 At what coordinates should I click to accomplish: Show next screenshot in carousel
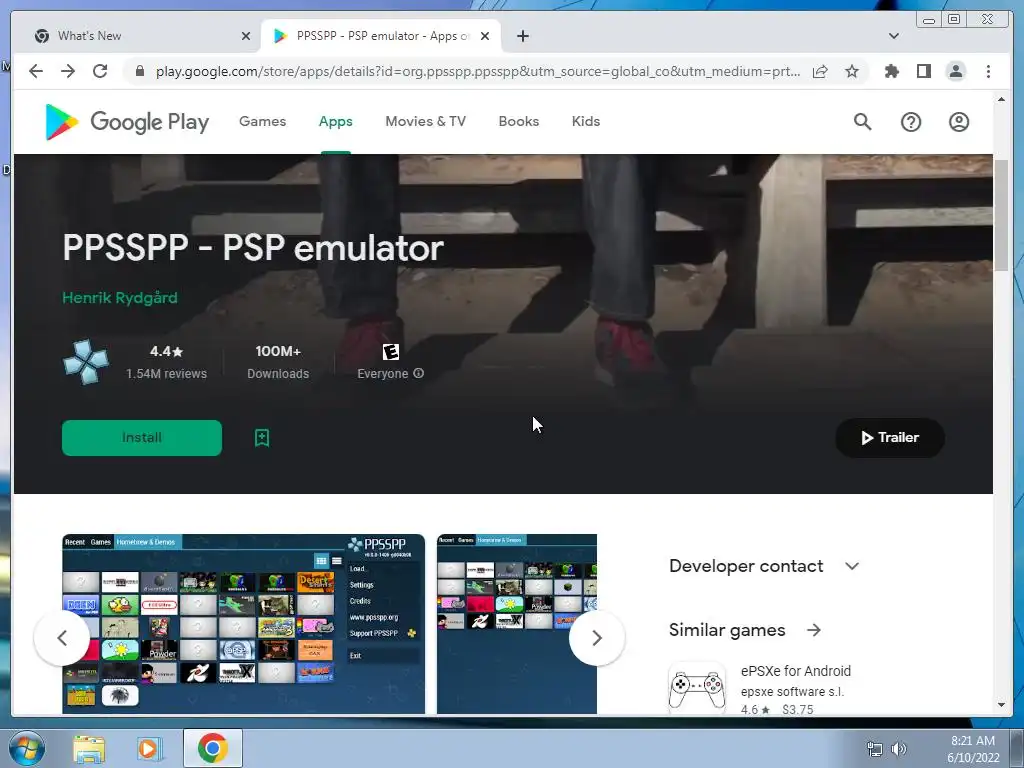tap(596, 638)
